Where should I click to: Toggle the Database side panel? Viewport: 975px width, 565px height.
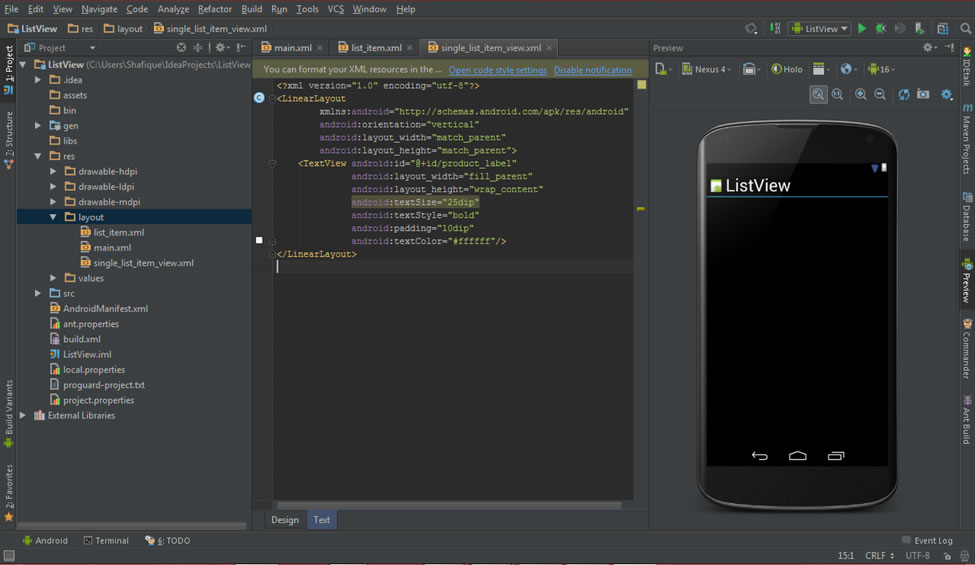coord(967,216)
